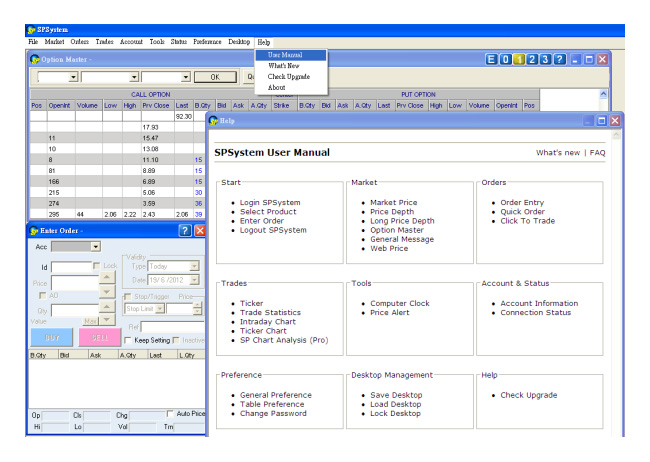650x462 pixels.
Task: Open What's new link in Help header
Action: 558,153
